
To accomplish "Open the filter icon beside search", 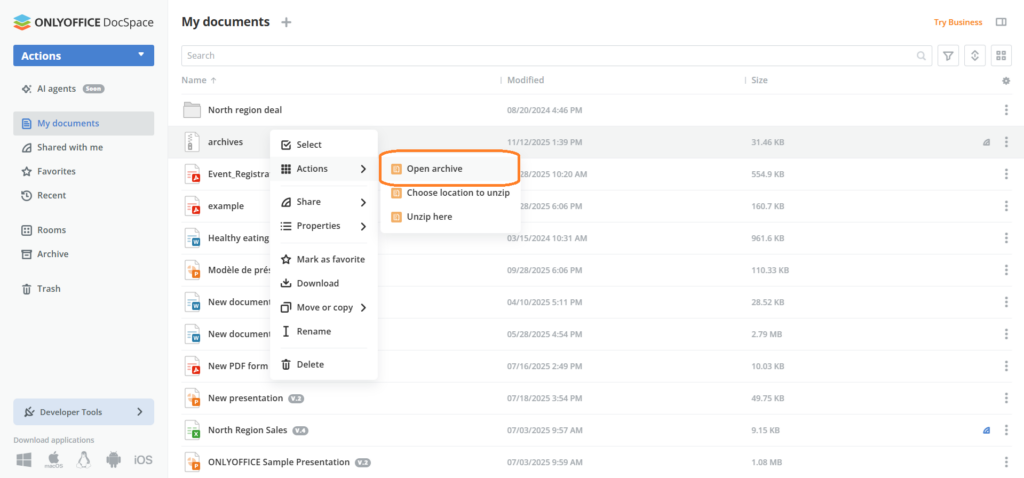I will (948, 56).
